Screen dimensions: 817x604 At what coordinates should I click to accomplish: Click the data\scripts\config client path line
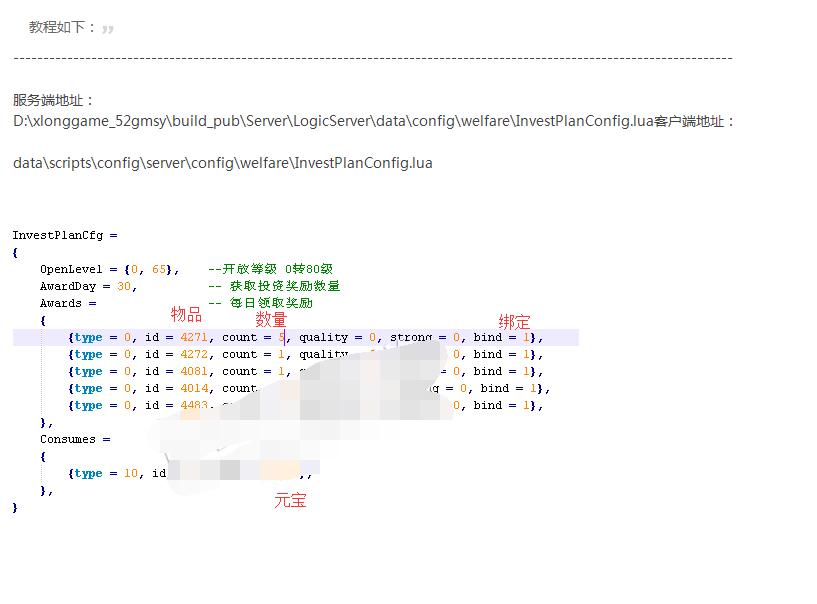(x=222, y=162)
